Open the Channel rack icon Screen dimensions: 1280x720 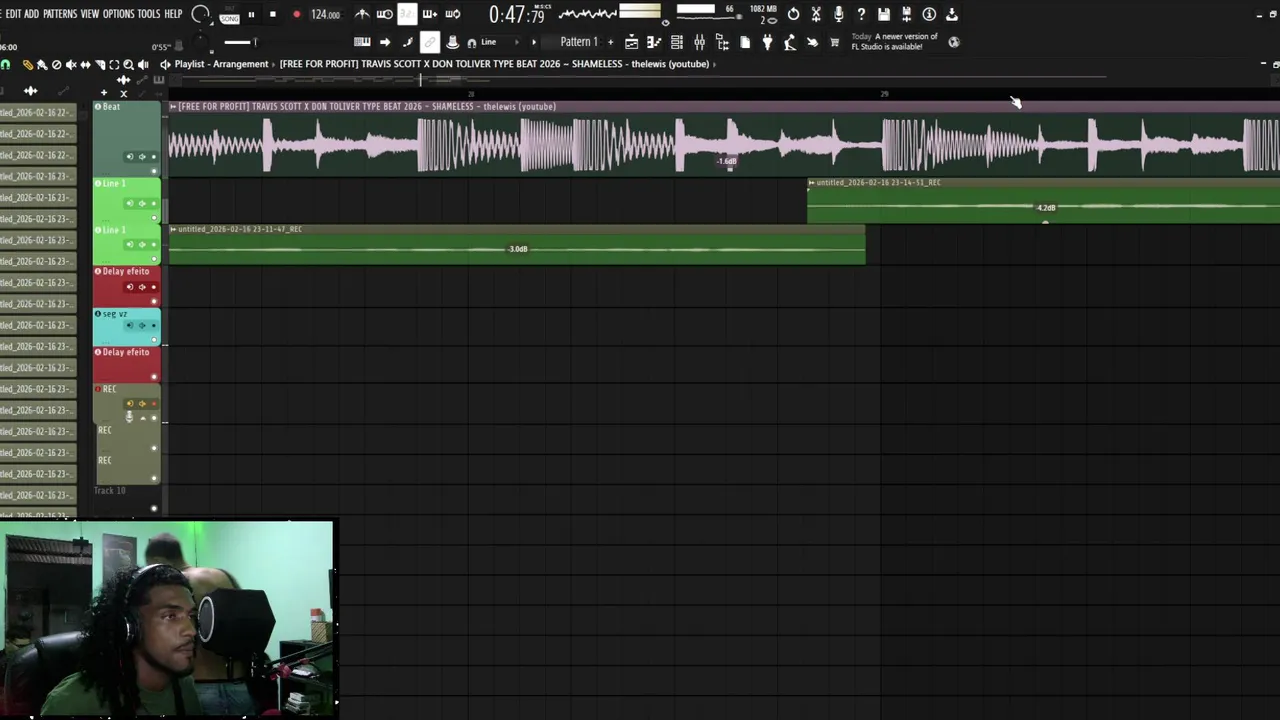tap(677, 42)
